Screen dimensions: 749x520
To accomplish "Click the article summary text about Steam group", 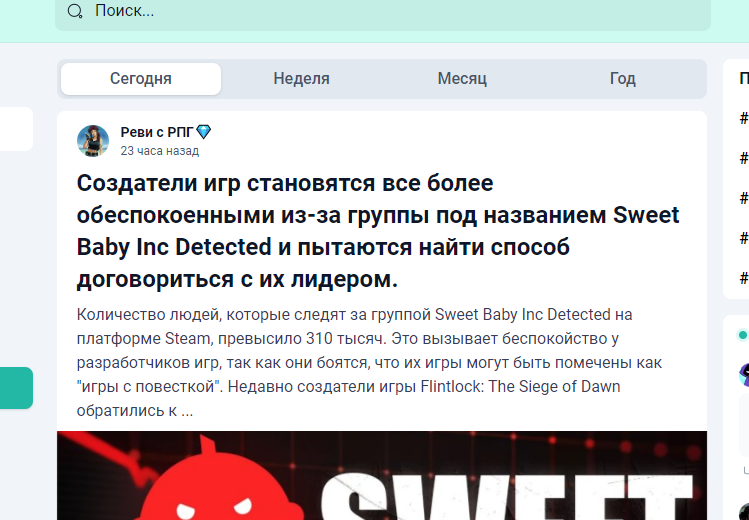I will pyautogui.click(x=369, y=362).
